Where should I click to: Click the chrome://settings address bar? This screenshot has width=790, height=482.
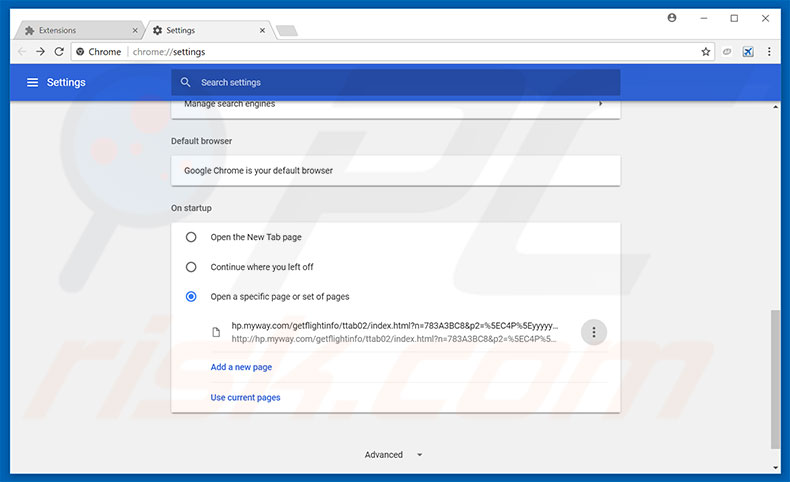click(x=393, y=51)
